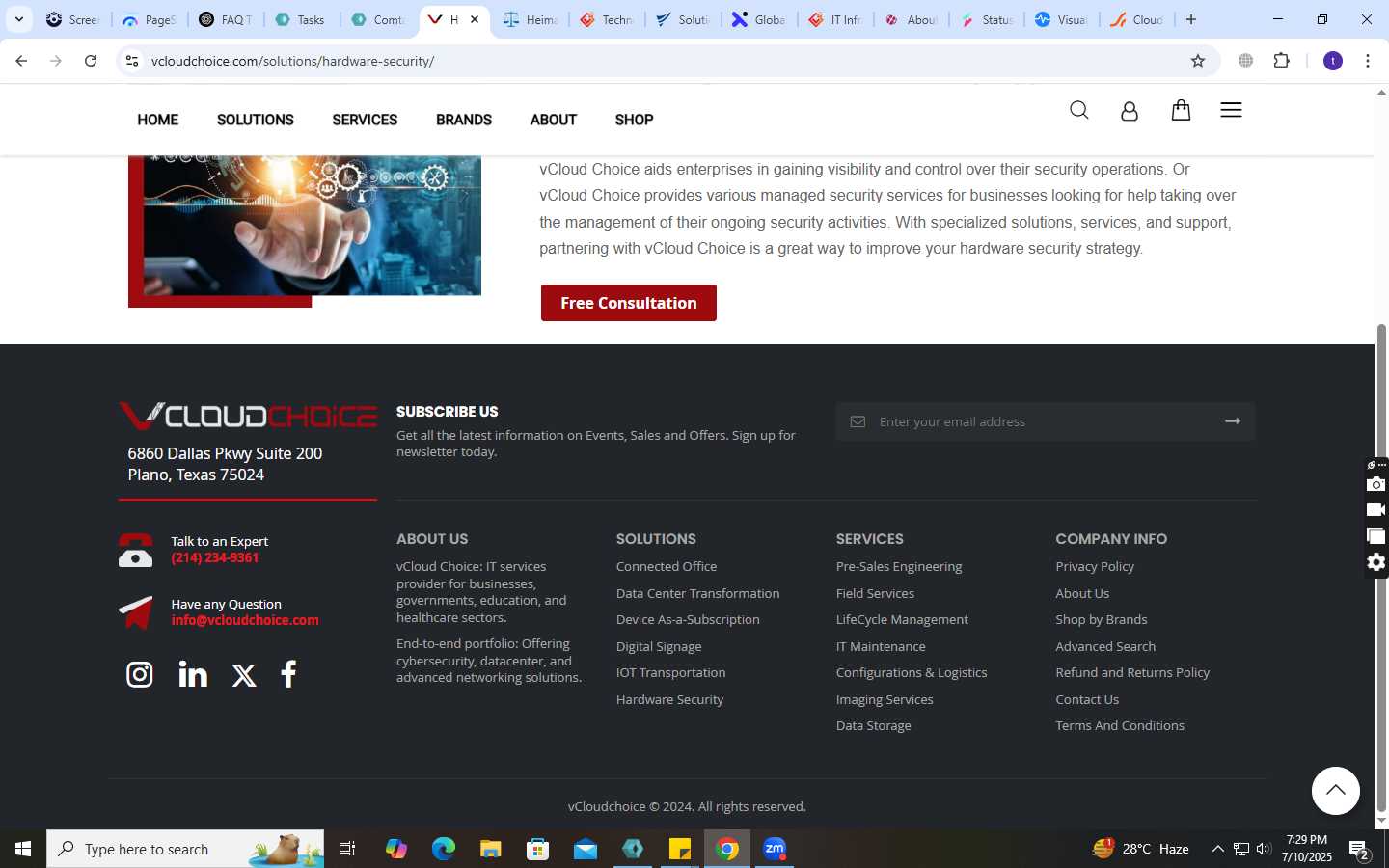
Task: Open Field Services footer link
Action: click(x=875, y=593)
